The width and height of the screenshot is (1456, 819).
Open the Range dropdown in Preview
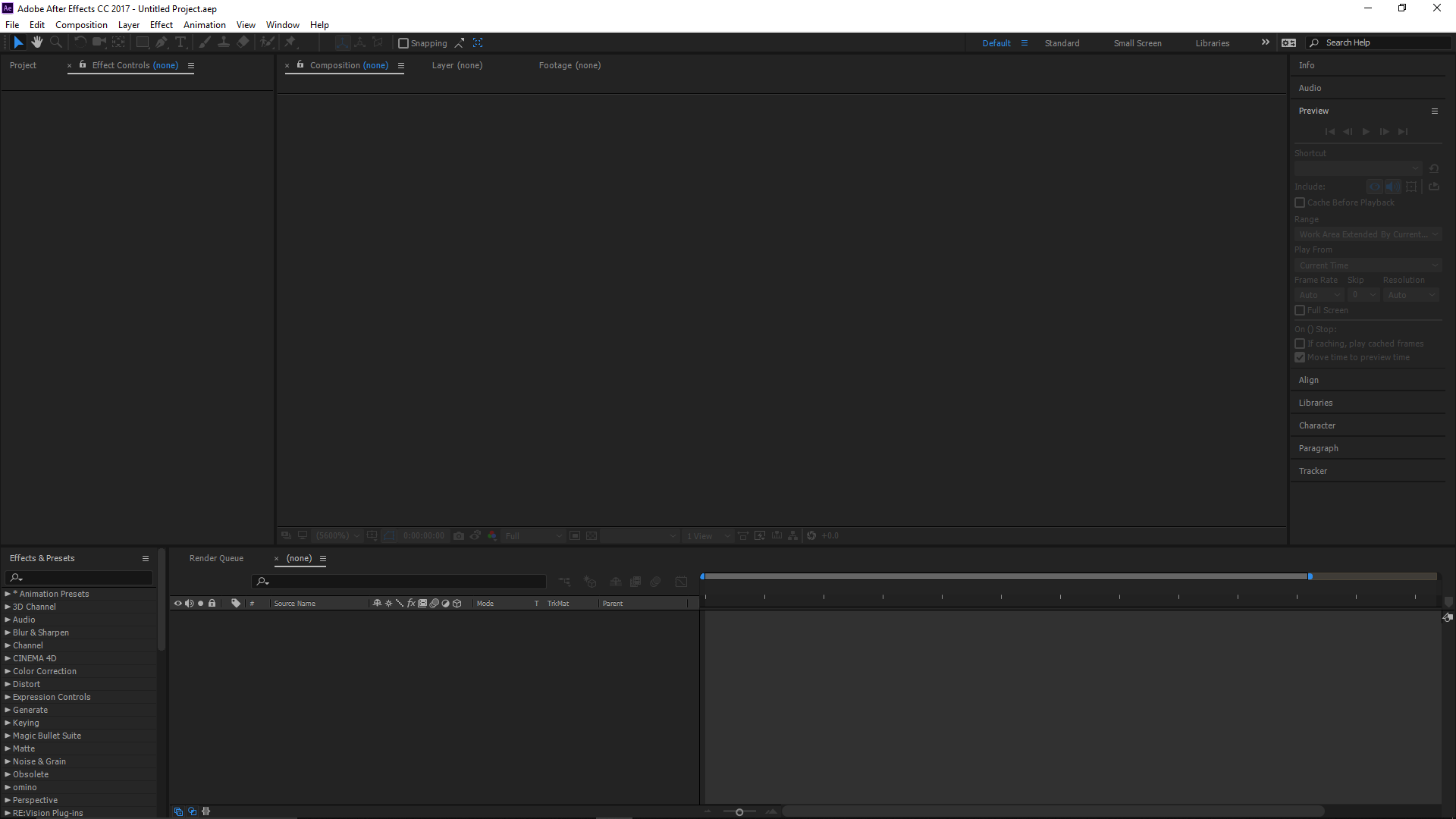click(1367, 234)
